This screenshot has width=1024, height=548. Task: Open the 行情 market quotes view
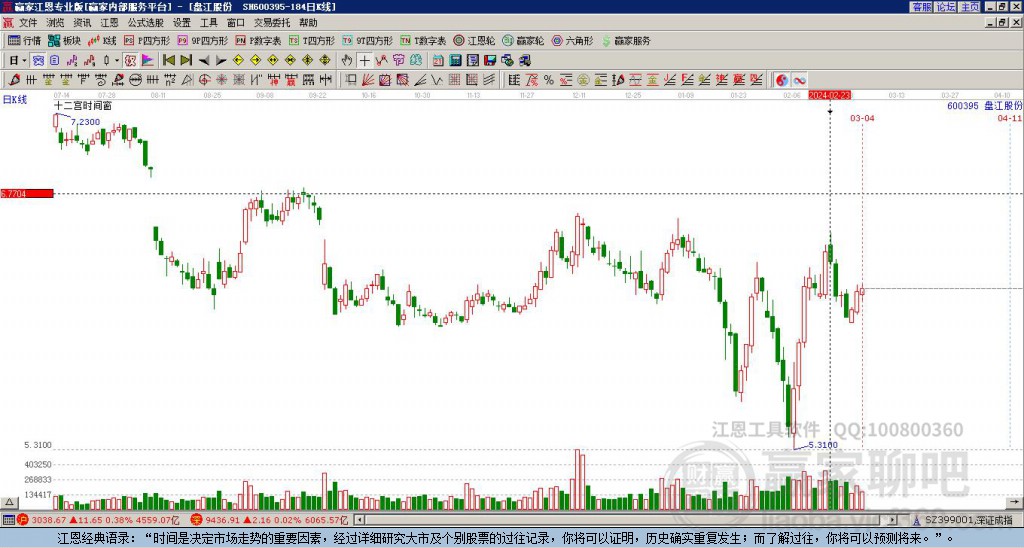pos(24,41)
